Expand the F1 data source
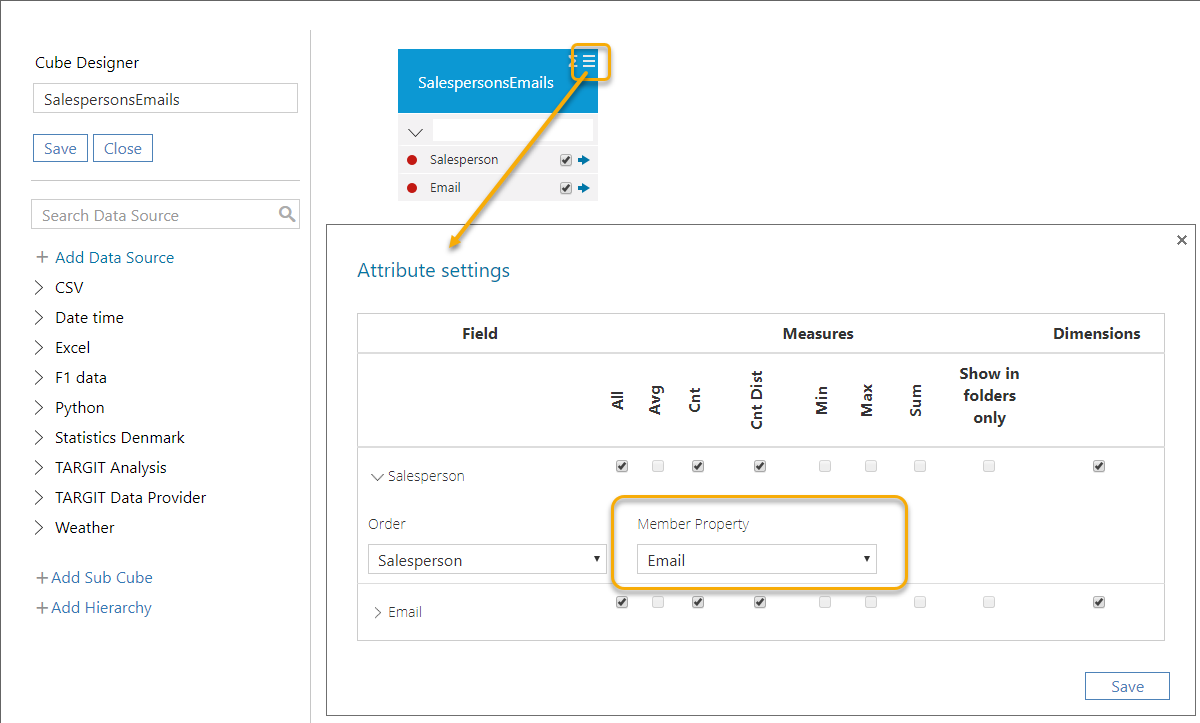Screen dimensions: 1200x723 [39, 377]
